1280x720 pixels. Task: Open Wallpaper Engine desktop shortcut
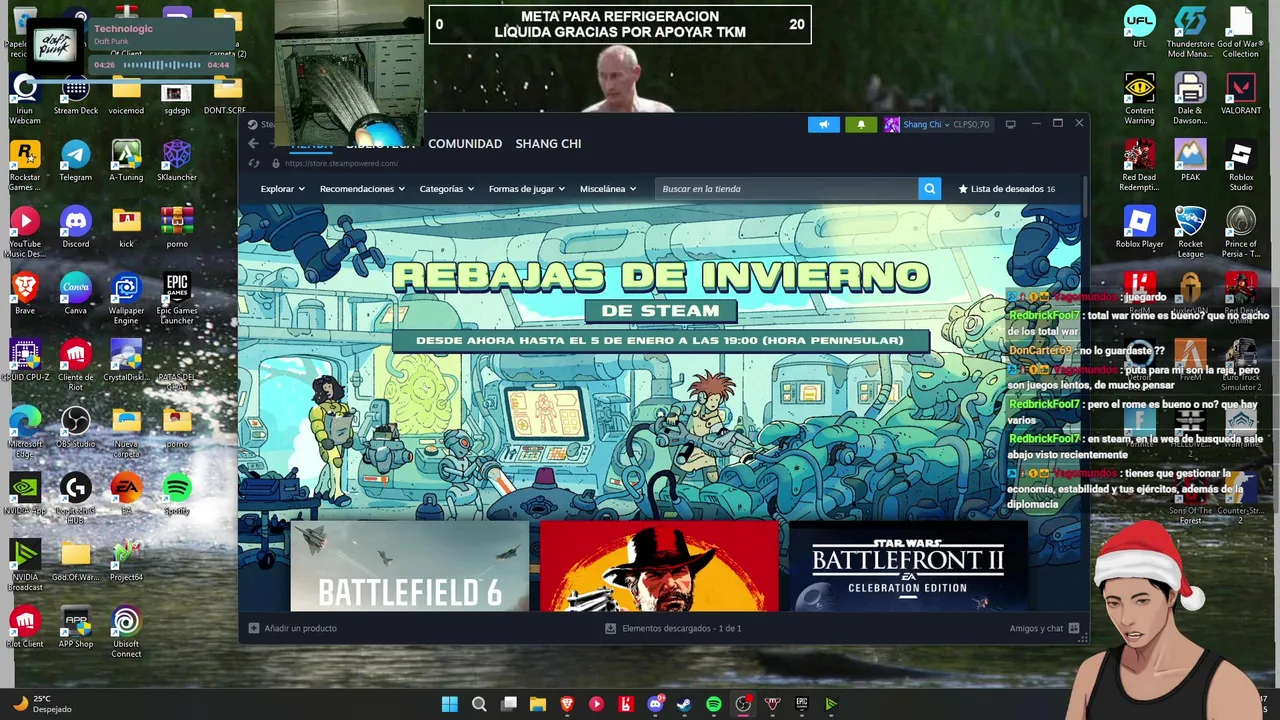click(126, 299)
